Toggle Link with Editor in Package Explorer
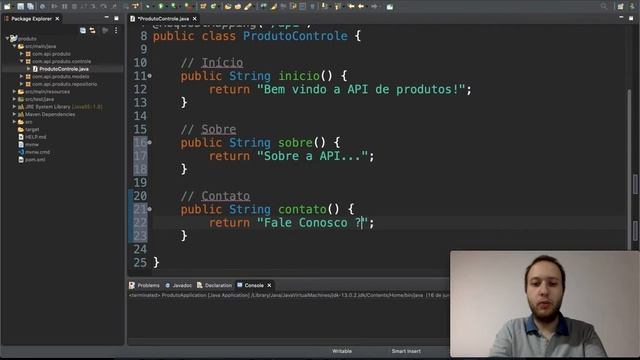This screenshot has width=640, height=360. click(x=93, y=30)
